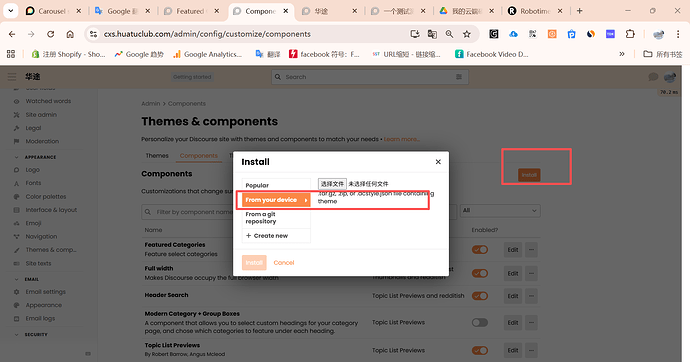Click Admin breadcrumb link
The height and width of the screenshot is (362, 690).
click(x=150, y=104)
